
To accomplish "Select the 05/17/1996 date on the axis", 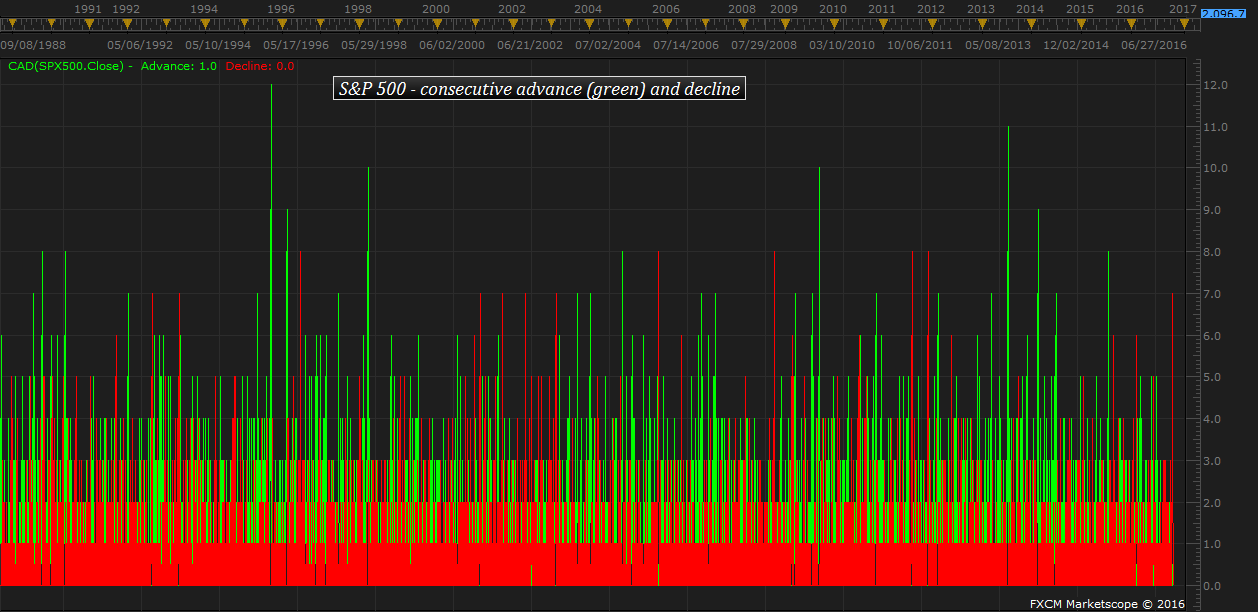I will (295, 45).
